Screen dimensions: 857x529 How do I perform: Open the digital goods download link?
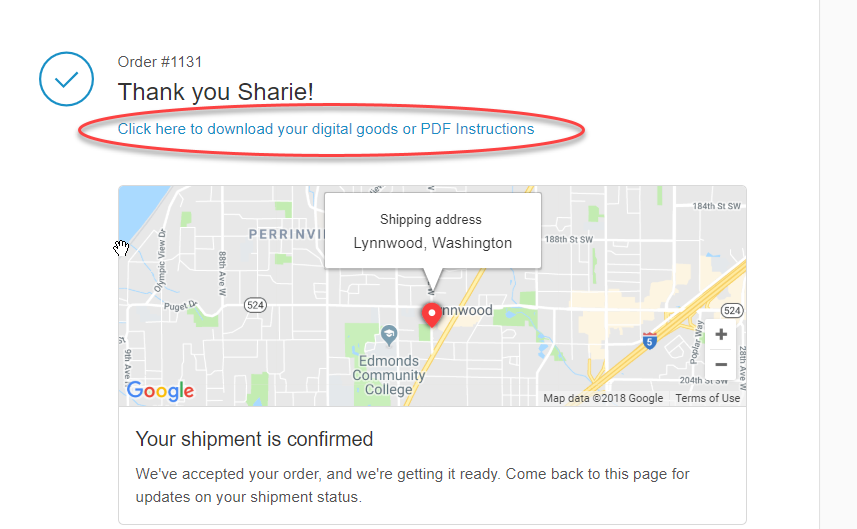click(326, 129)
